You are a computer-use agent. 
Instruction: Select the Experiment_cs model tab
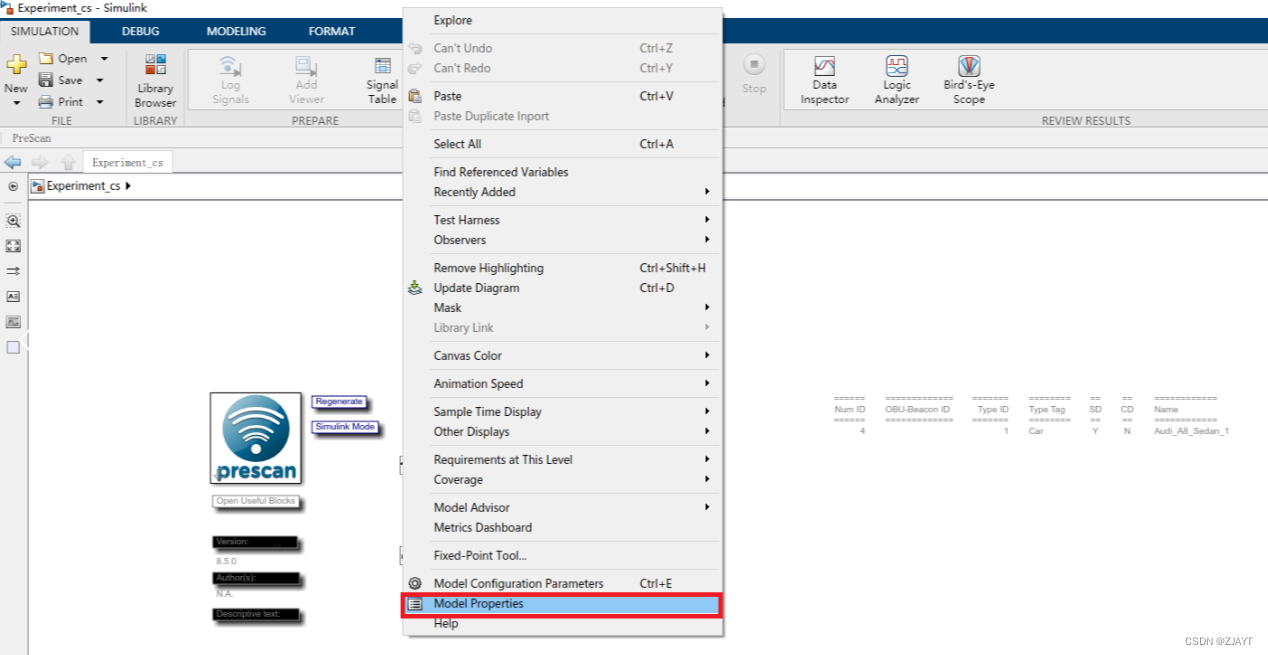128,162
